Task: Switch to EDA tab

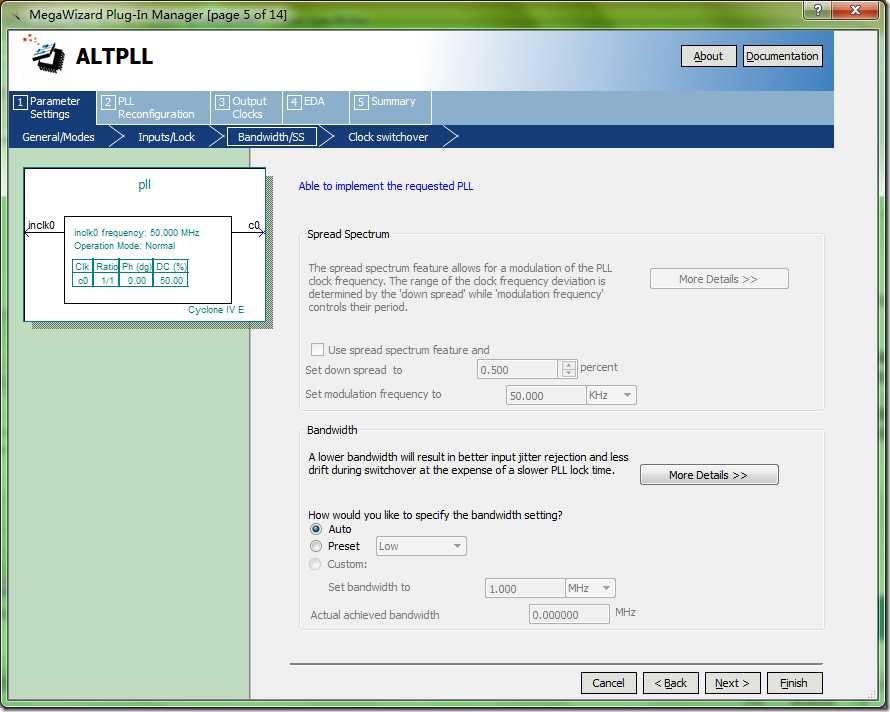Action: [315, 108]
